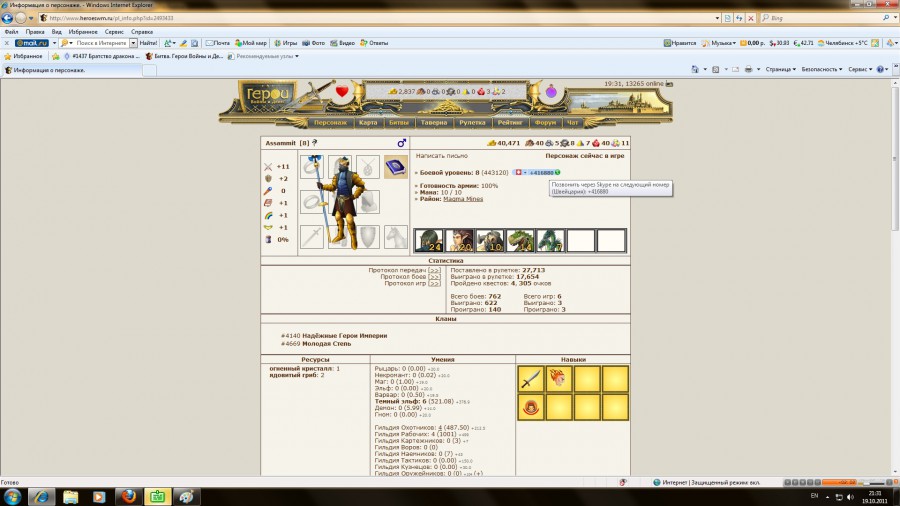Open the Справка menu
The image size is (900, 506).
tap(141, 32)
